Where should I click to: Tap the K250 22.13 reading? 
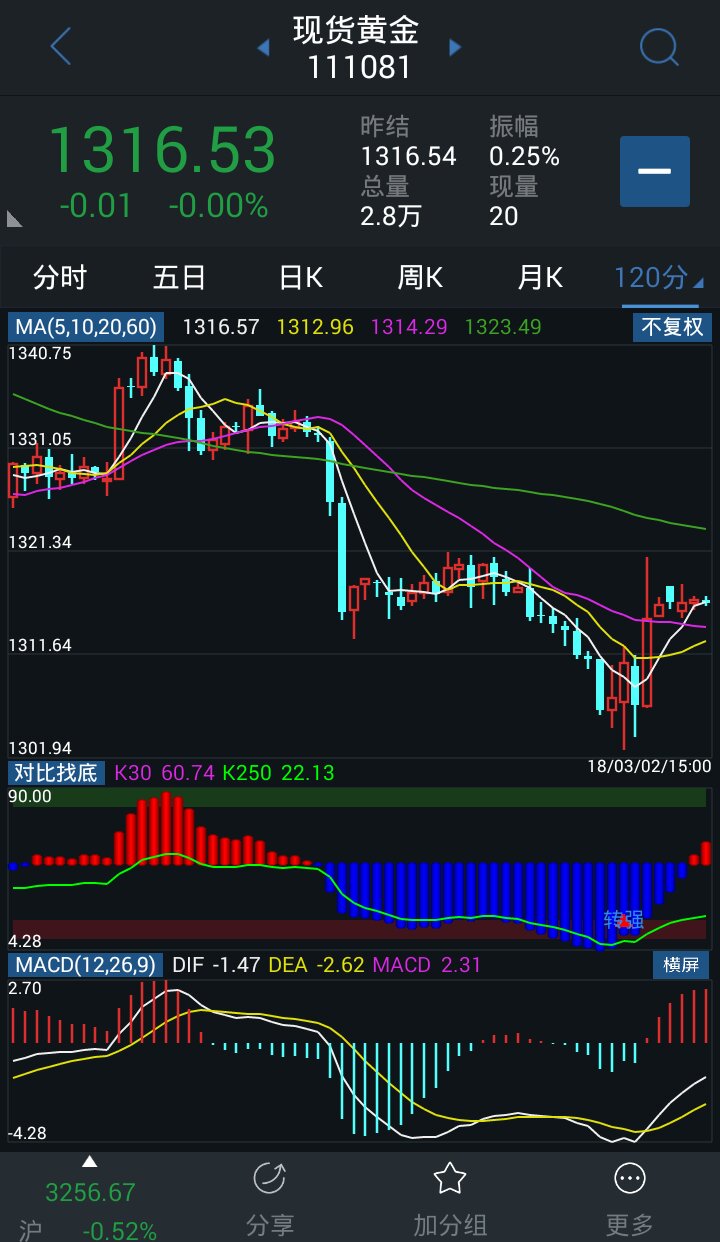(x=278, y=773)
